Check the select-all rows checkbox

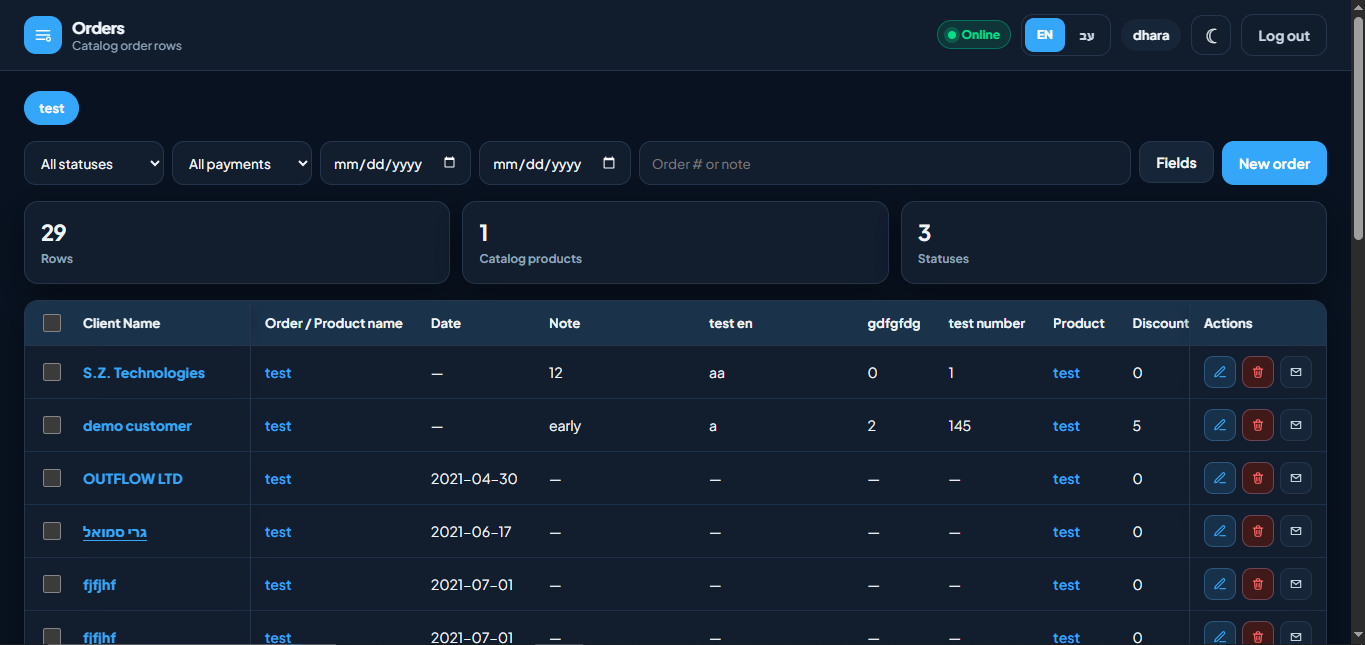(x=52, y=323)
